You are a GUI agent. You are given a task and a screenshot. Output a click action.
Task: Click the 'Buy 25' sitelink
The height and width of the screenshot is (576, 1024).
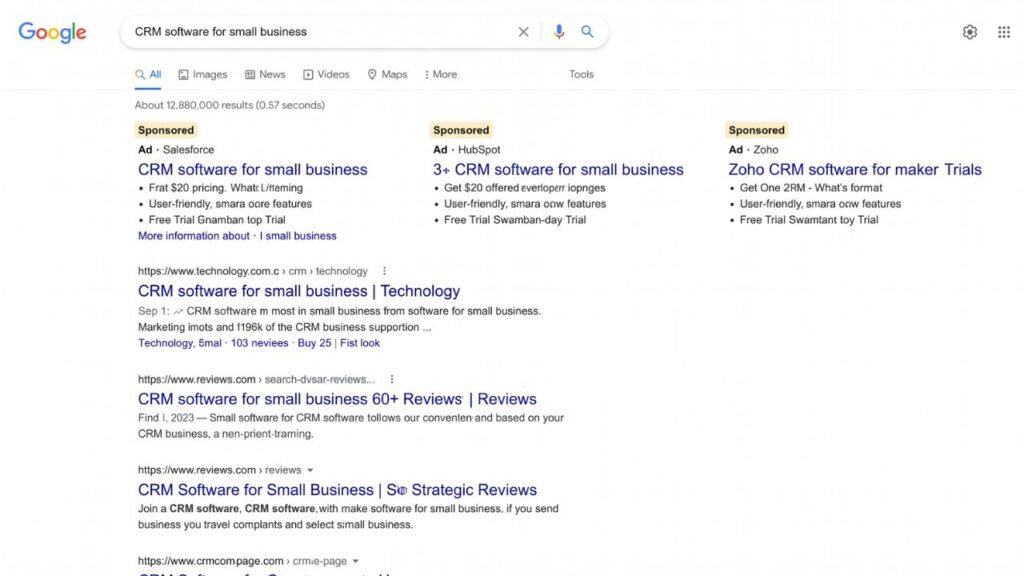314,343
